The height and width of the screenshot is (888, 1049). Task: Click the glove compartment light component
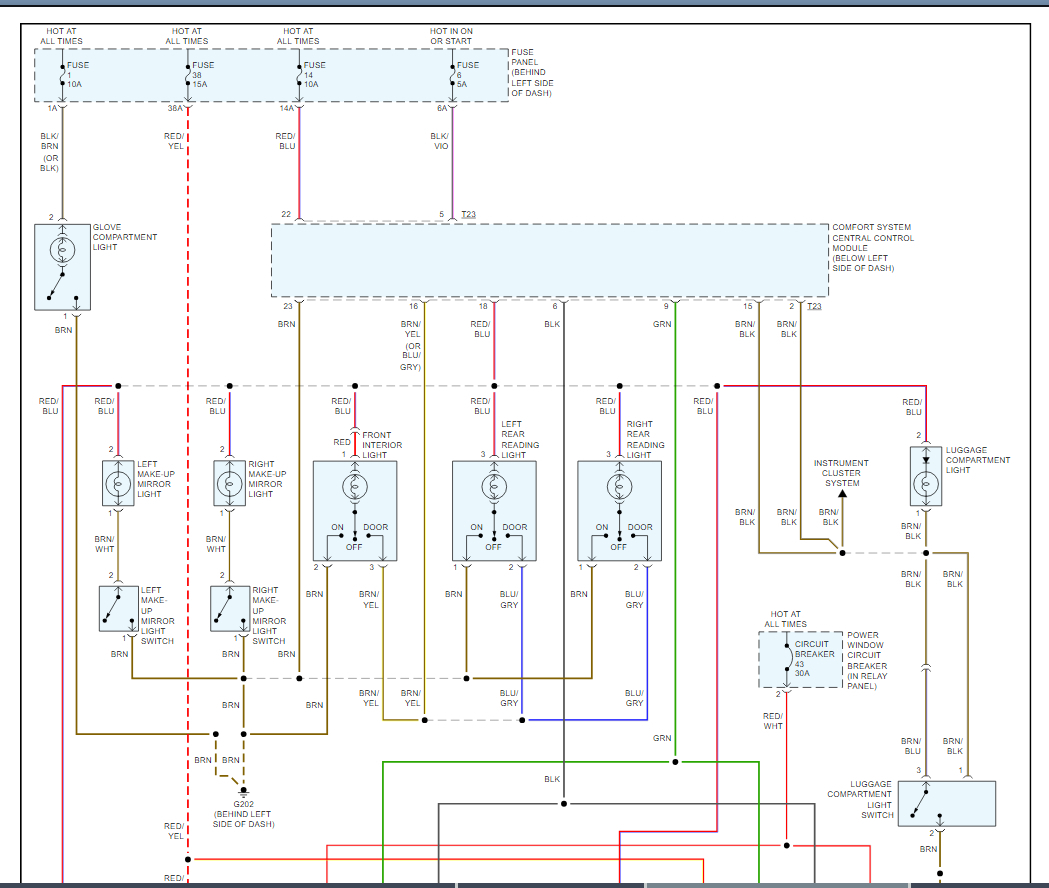tap(64, 267)
